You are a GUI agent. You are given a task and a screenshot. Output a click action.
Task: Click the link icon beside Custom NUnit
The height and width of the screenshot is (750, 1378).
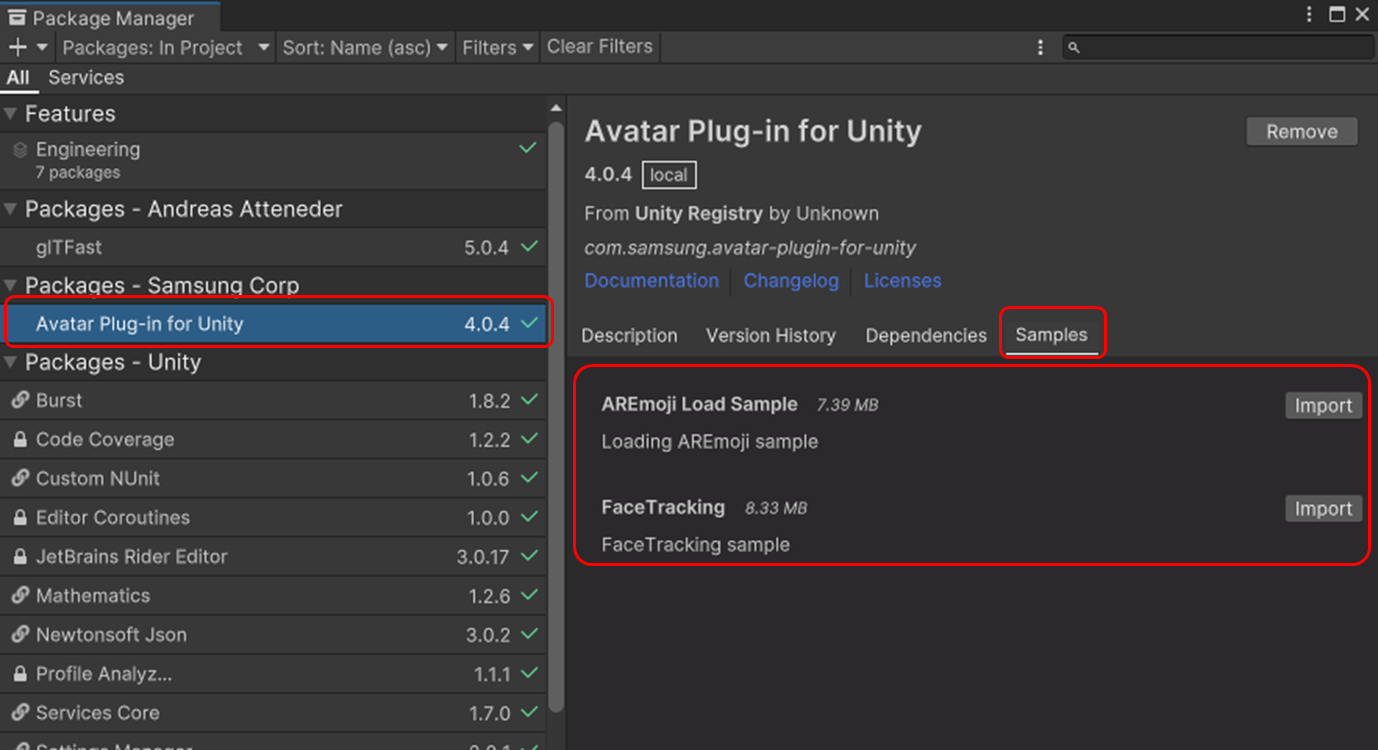22,478
